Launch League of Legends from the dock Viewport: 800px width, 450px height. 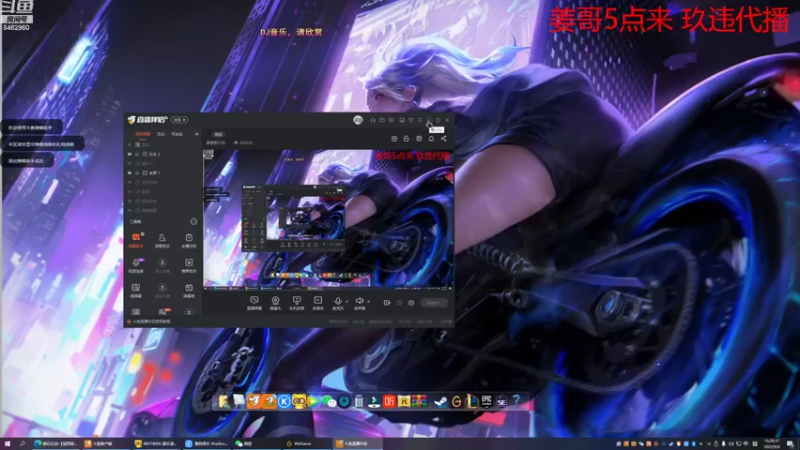[471, 402]
